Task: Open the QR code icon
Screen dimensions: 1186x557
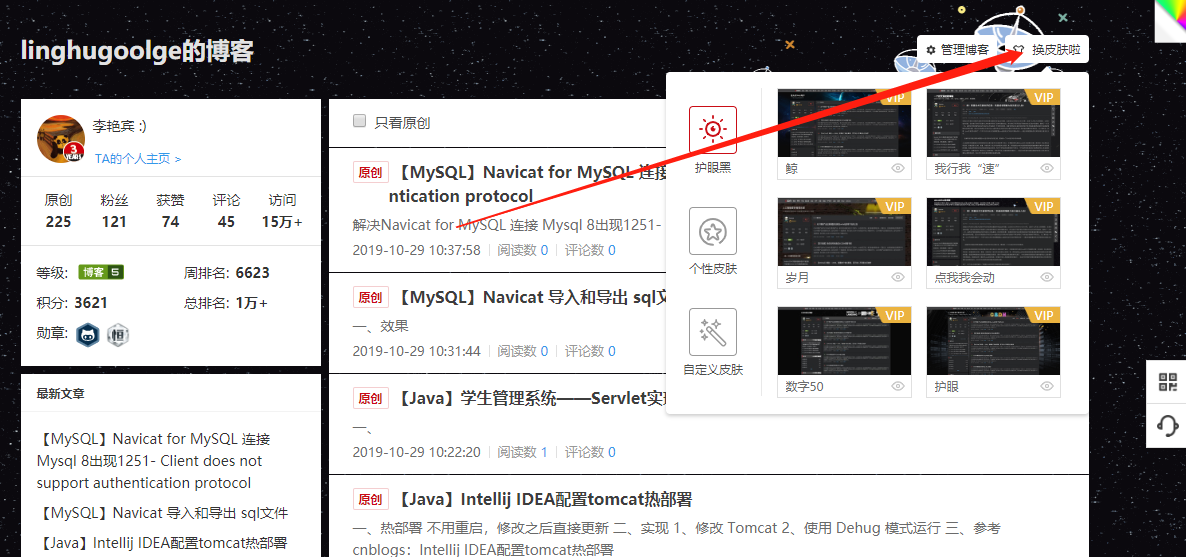Action: click(x=1168, y=382)
